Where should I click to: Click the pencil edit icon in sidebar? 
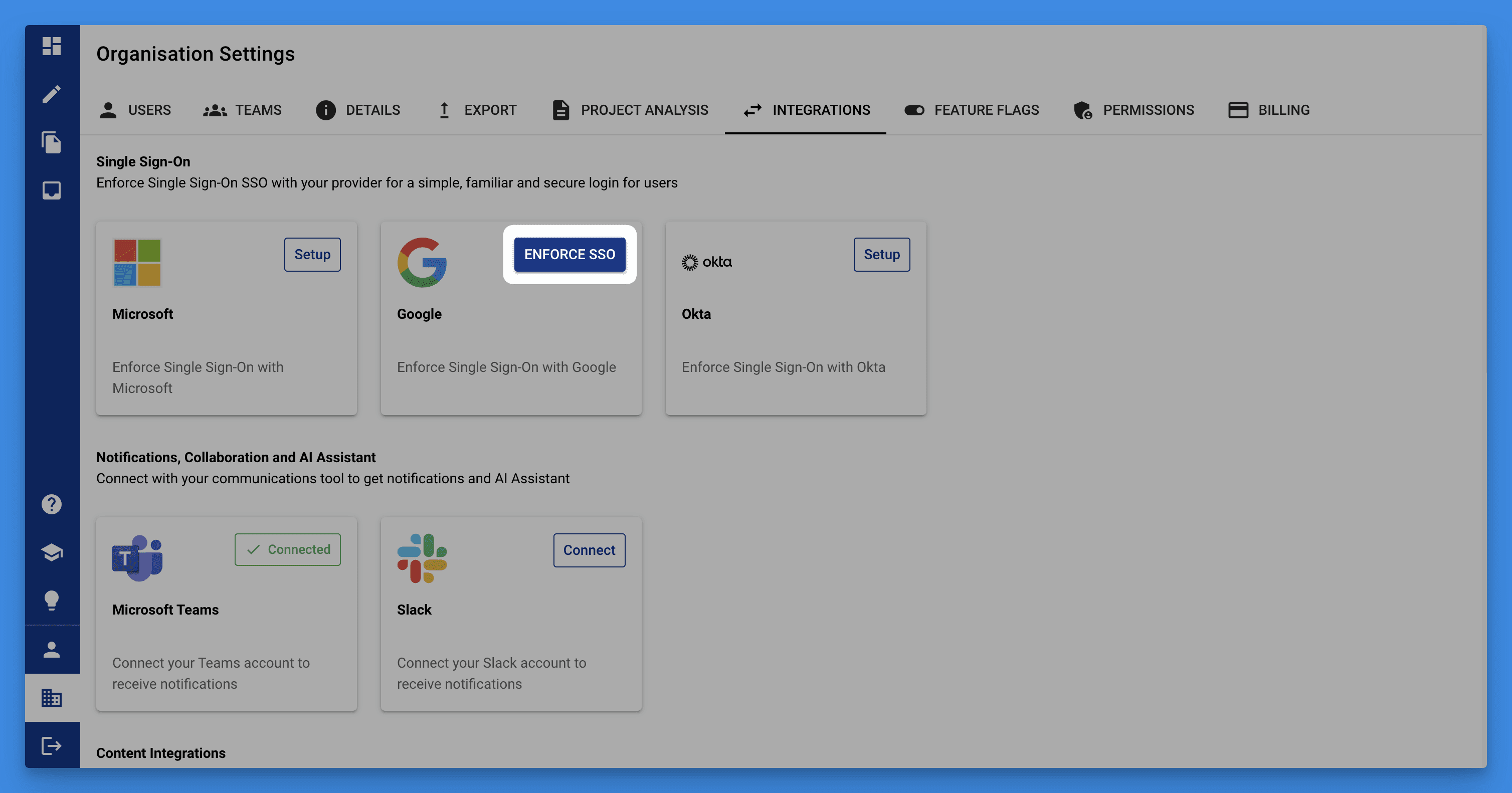52,94
